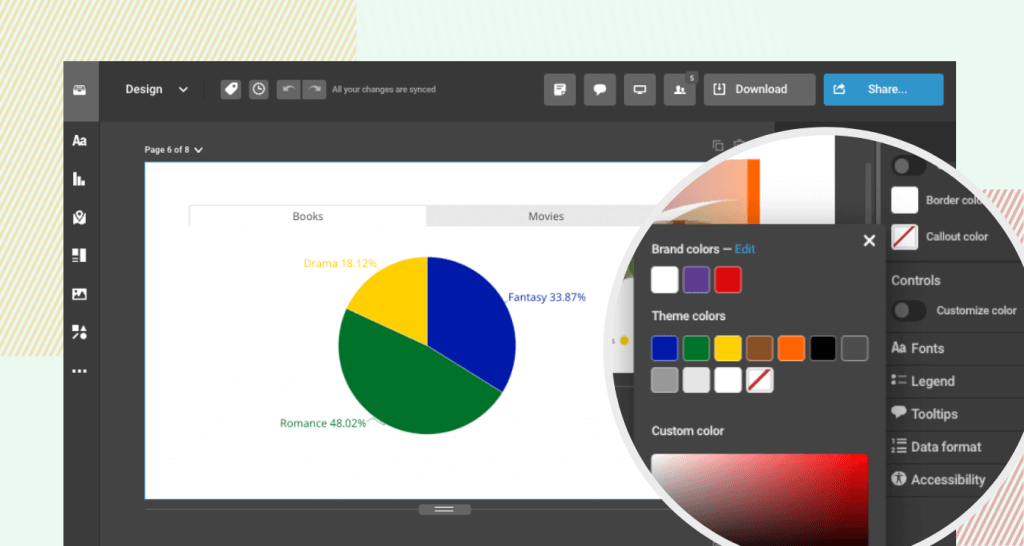The height and width of the screenshot is (546, 1024).
Task: Redo the last change
Action: [314, 89]
